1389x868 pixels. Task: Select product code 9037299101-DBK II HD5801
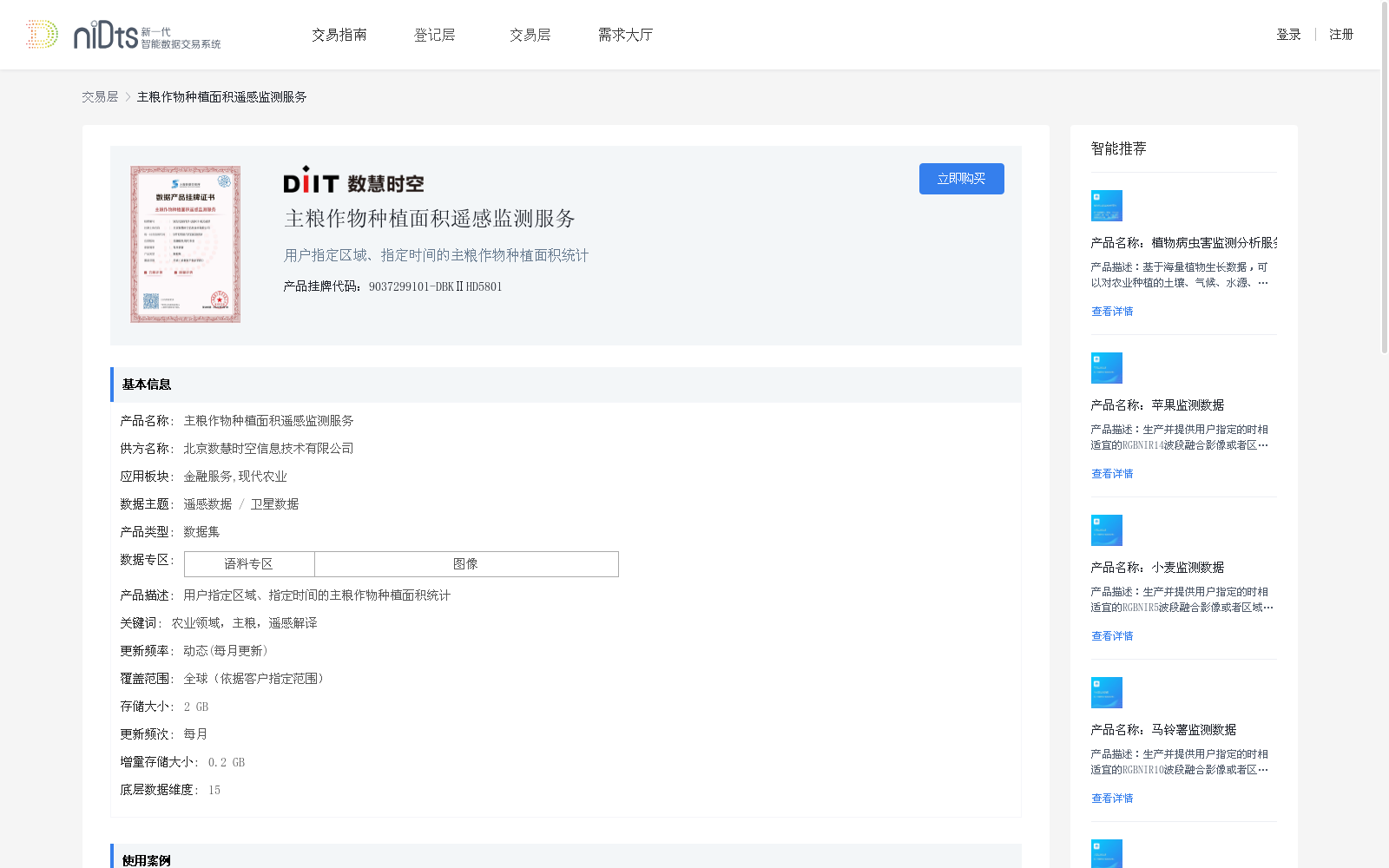436,286
